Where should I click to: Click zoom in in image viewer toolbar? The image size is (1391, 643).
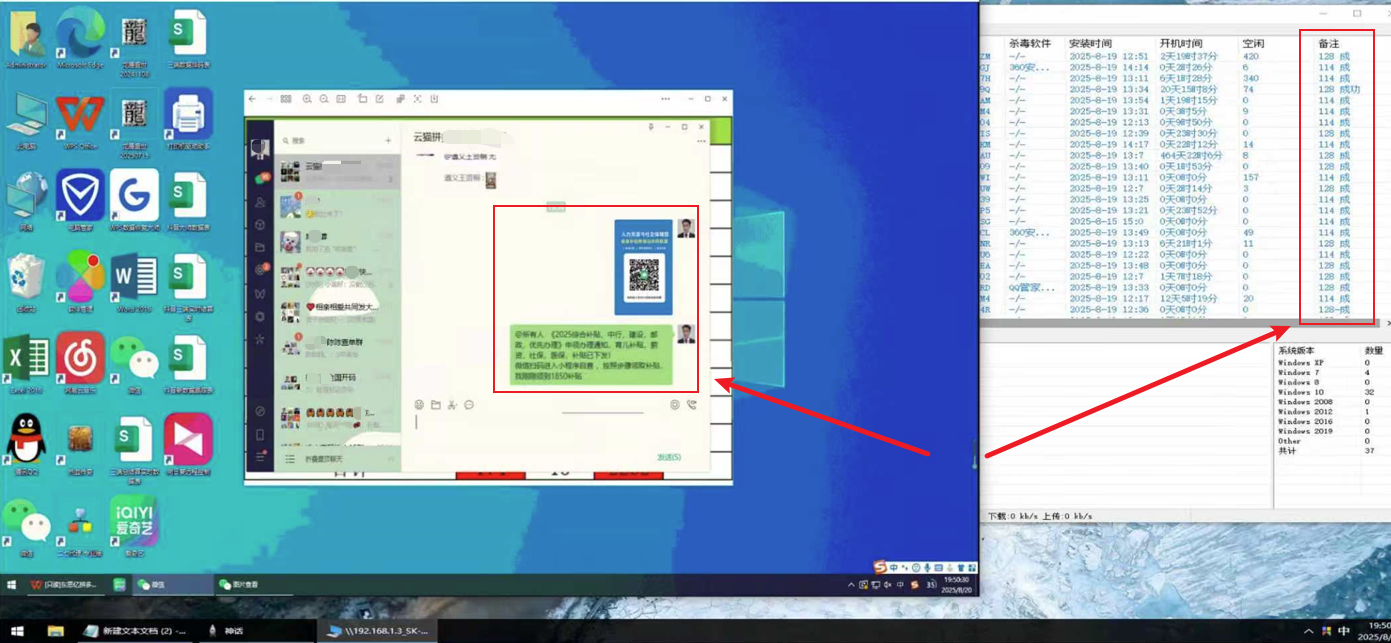point(307,99)
